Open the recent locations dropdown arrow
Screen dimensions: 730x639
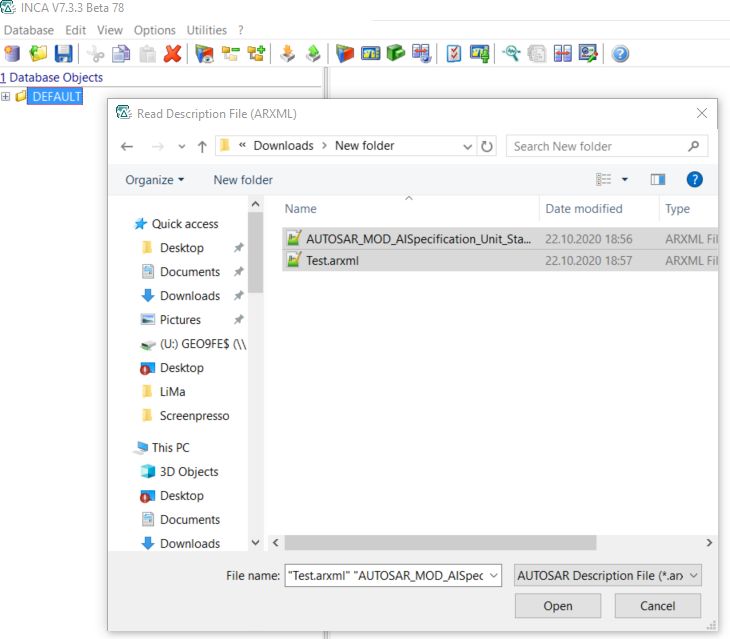click(182, 147)
